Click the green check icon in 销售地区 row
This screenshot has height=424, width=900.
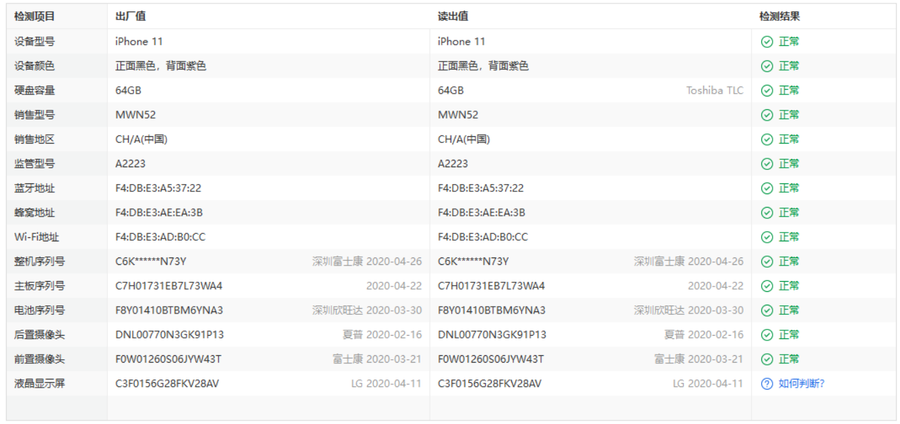(x=767, y=139)
